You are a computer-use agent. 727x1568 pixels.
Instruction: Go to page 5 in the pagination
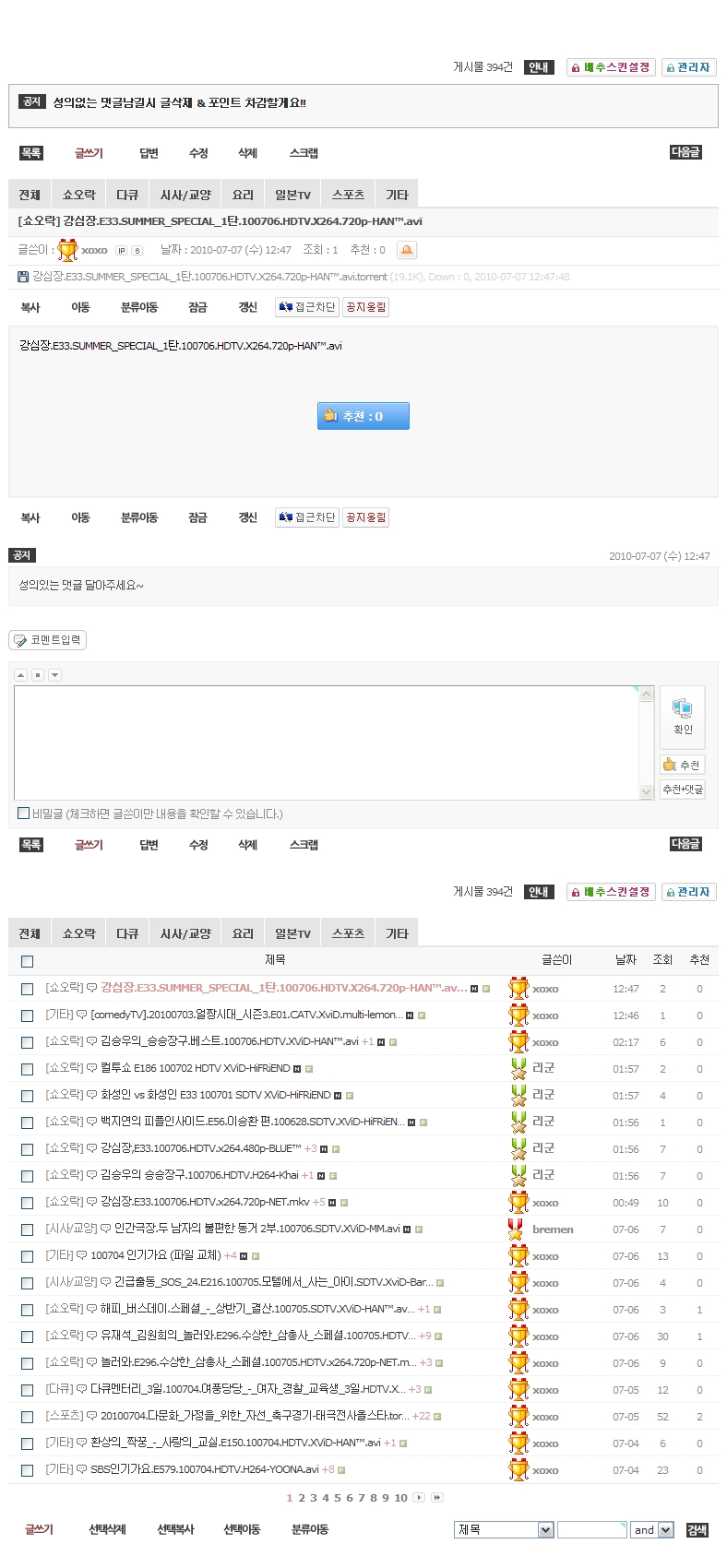click(337, 1498)
